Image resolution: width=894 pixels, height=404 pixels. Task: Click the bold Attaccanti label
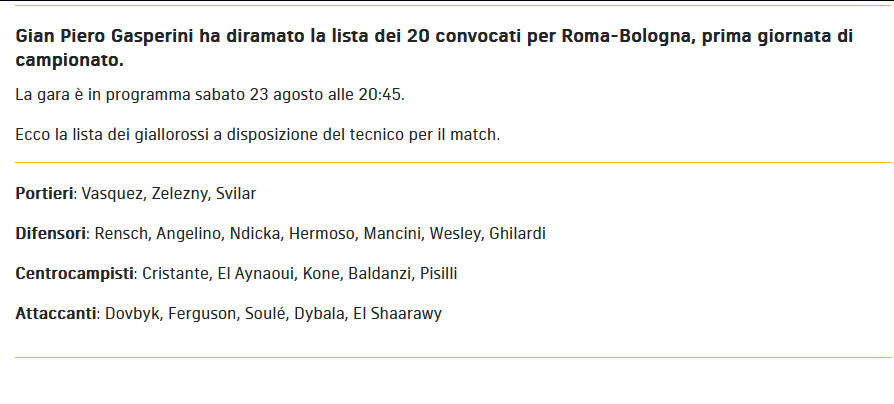click(56, 314)
